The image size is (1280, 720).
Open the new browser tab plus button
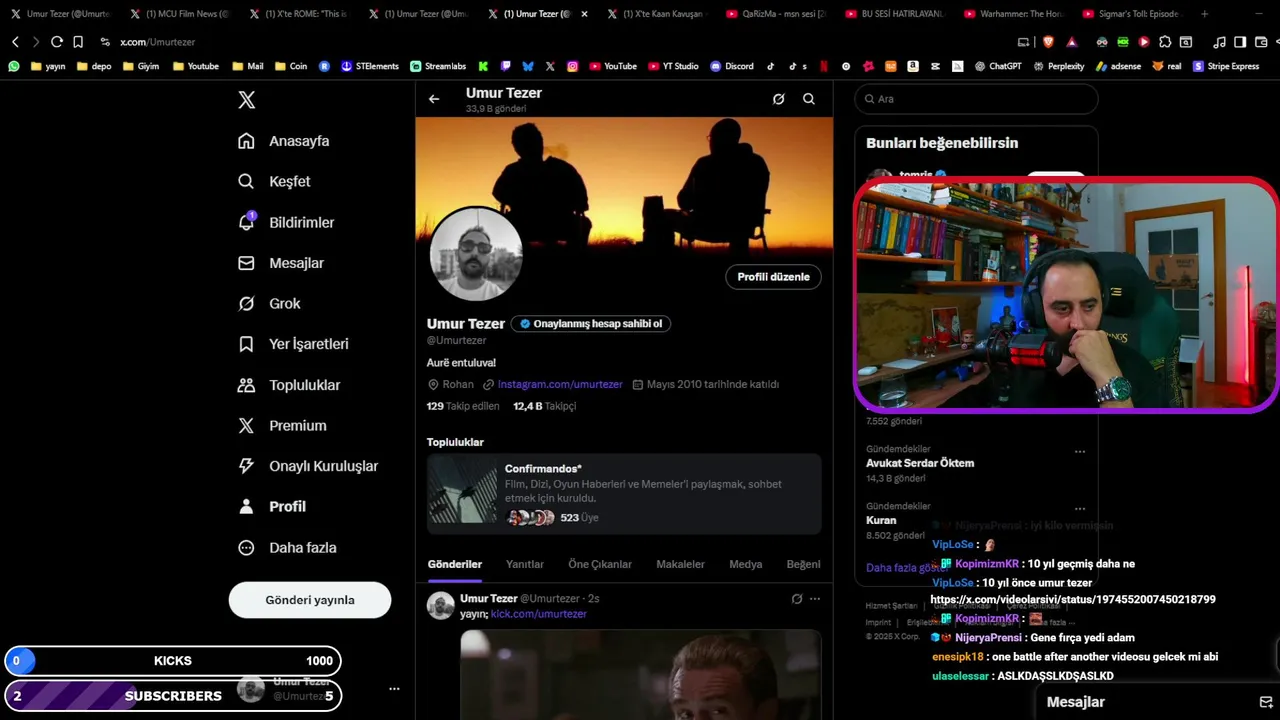1204,14
